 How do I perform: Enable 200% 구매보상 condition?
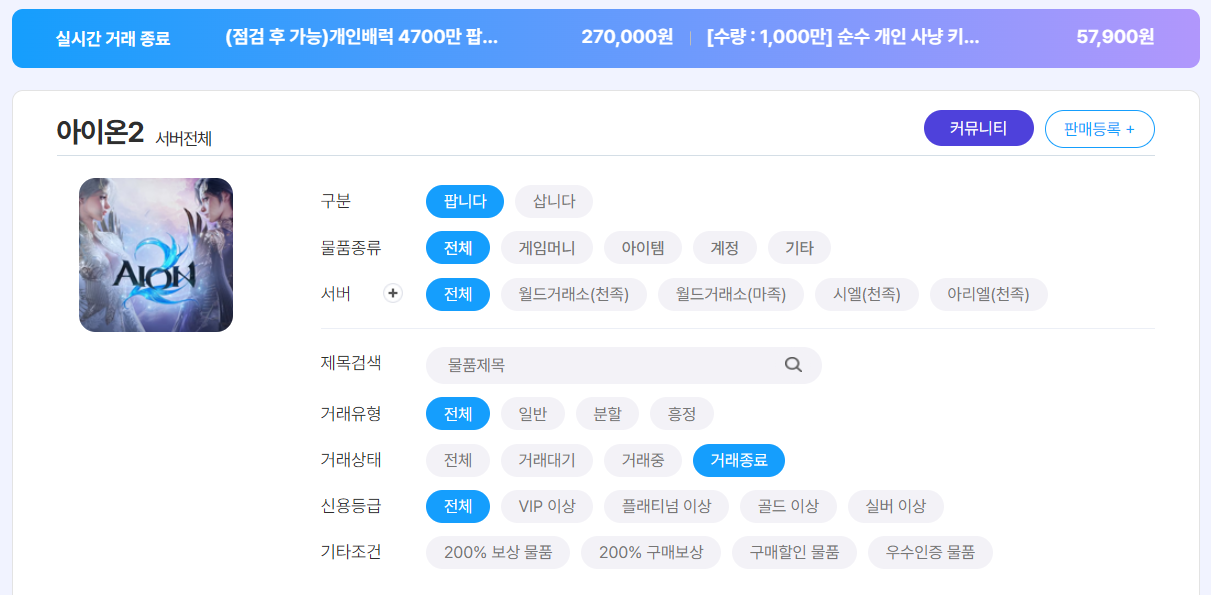tap(651, 552)
